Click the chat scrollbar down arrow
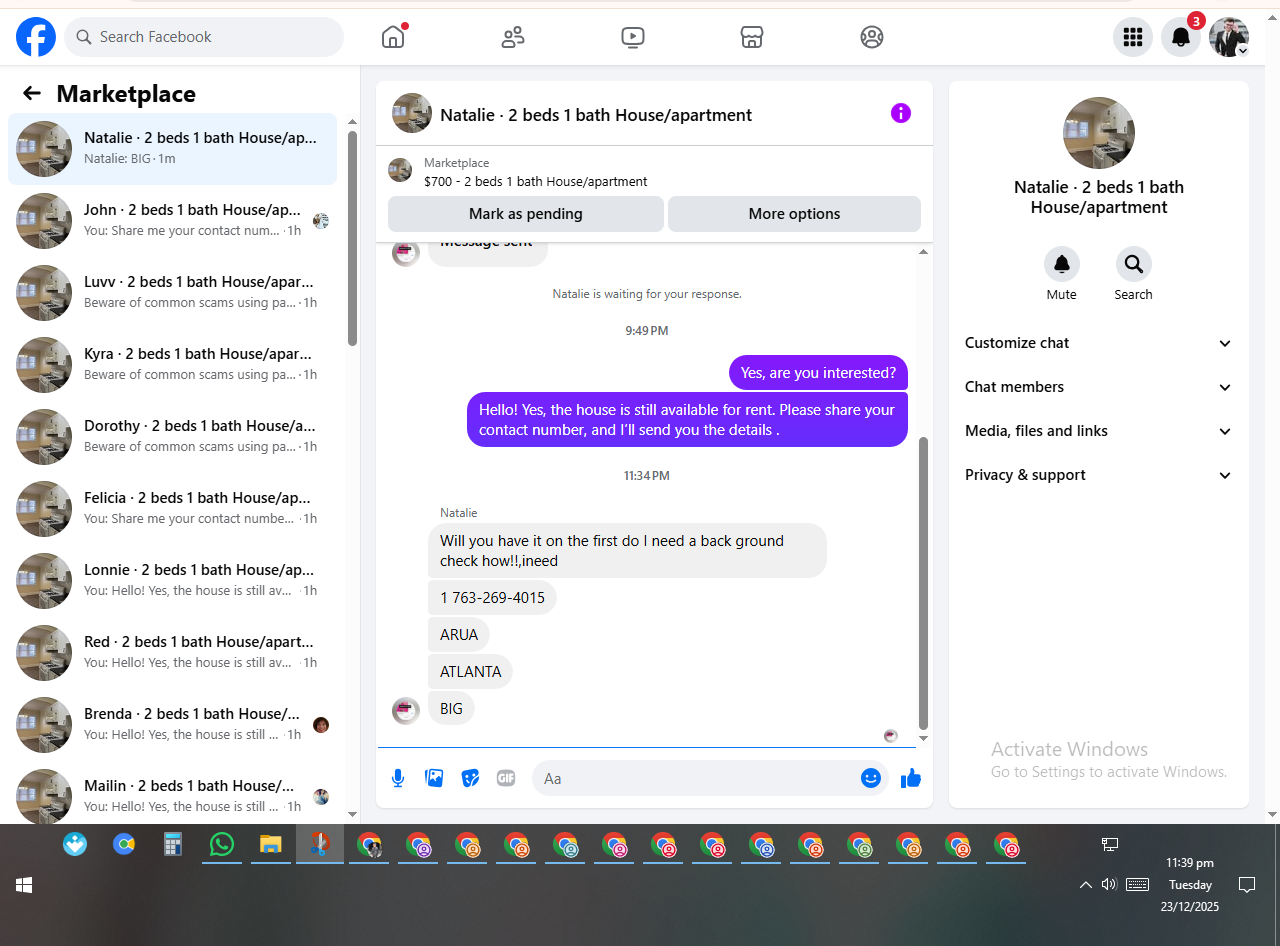1280x946 pixels. tap(923, 738)
